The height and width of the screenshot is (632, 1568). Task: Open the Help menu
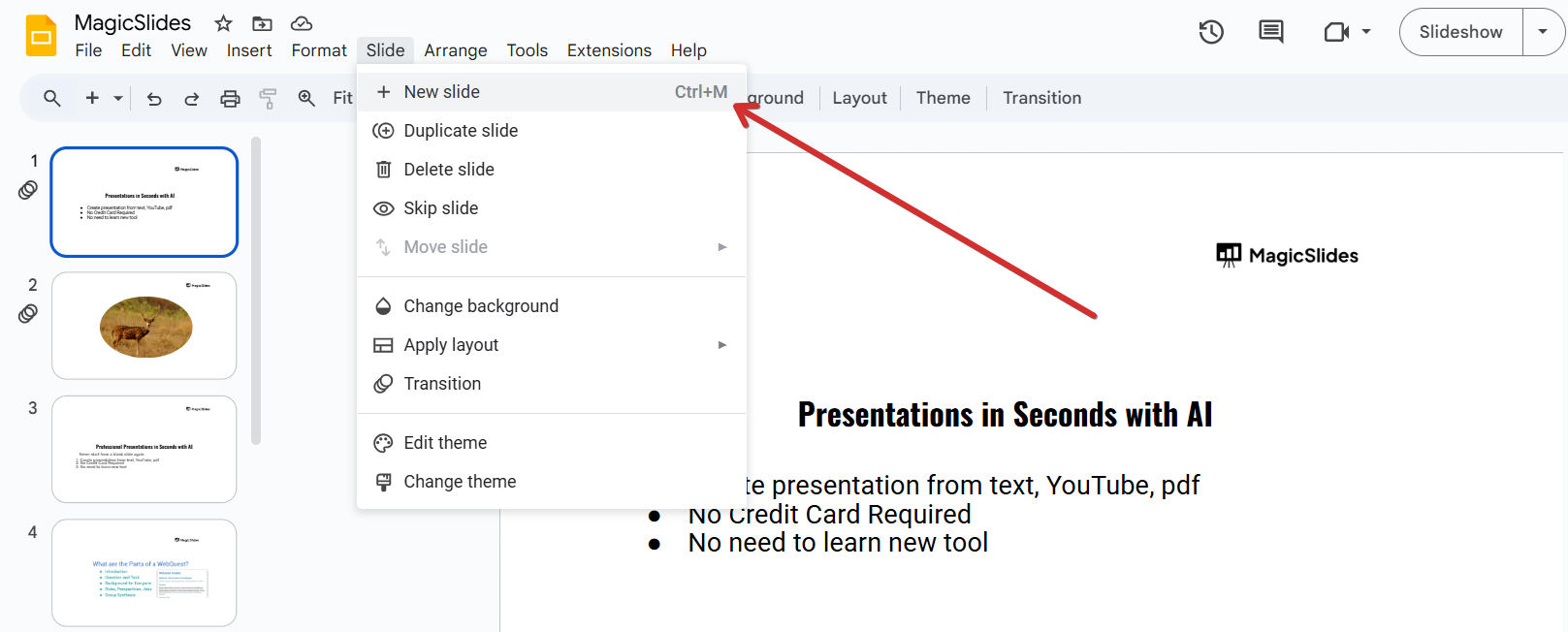[x=688, y=50]
